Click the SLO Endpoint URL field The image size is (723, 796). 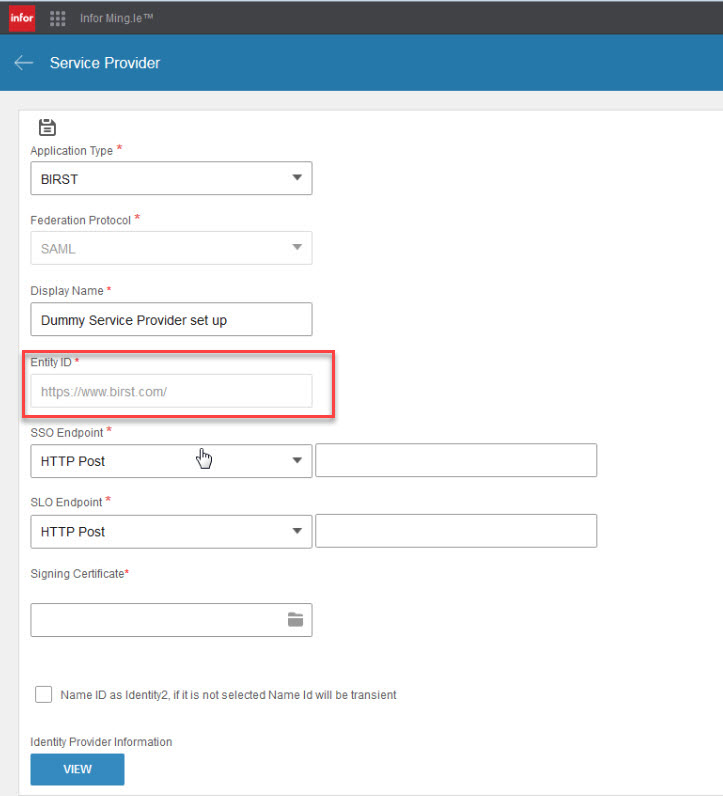pyautogui.click(x=456, y=531)
